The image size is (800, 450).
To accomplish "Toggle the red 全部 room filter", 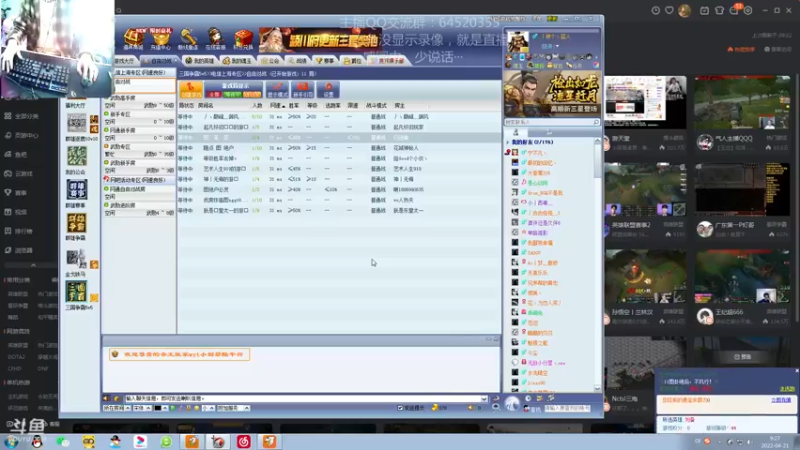I will (x=214, y=94).
